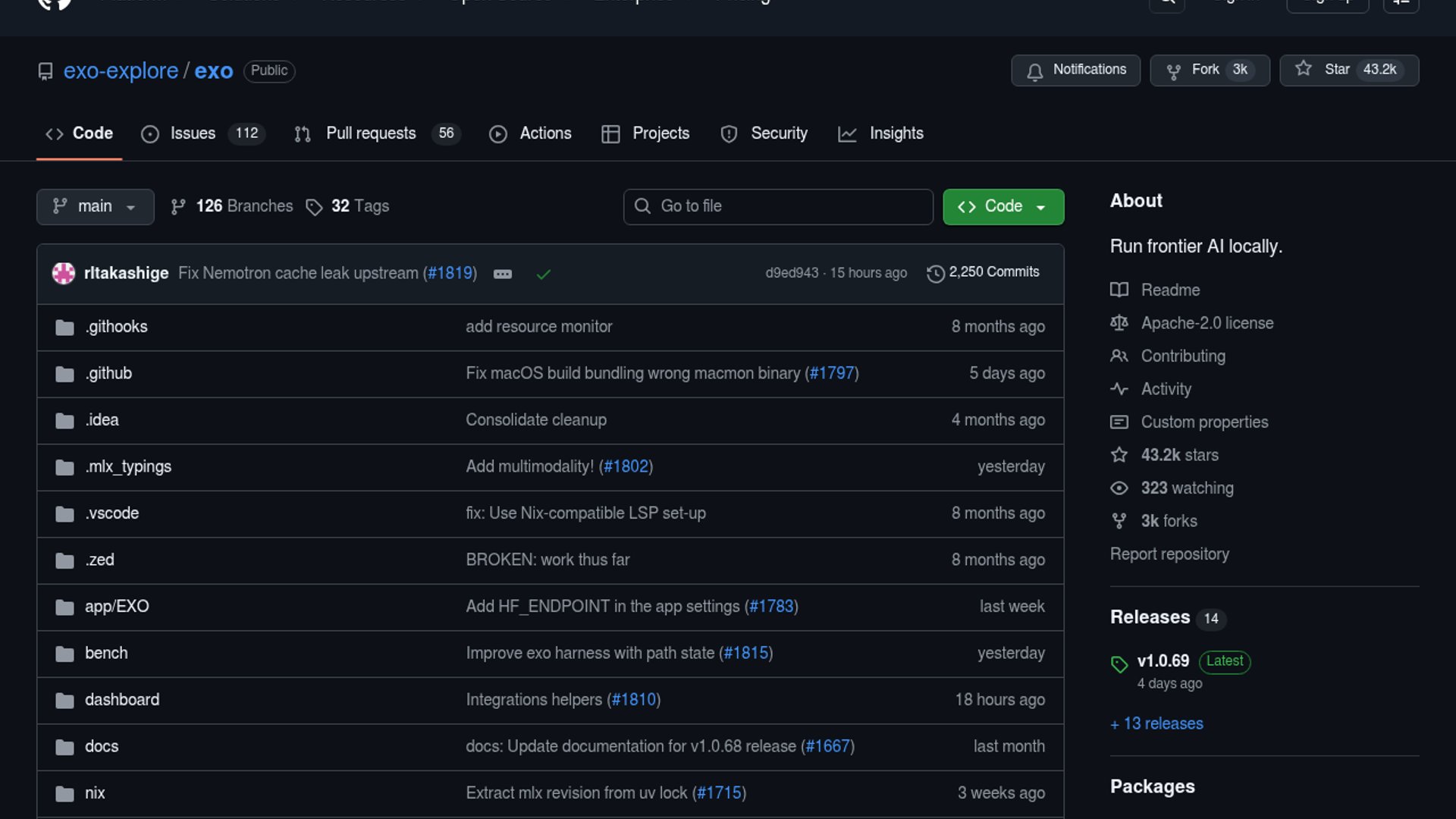Open the 2,250 Commits history link
The image size is (1456, 819).
984,272
